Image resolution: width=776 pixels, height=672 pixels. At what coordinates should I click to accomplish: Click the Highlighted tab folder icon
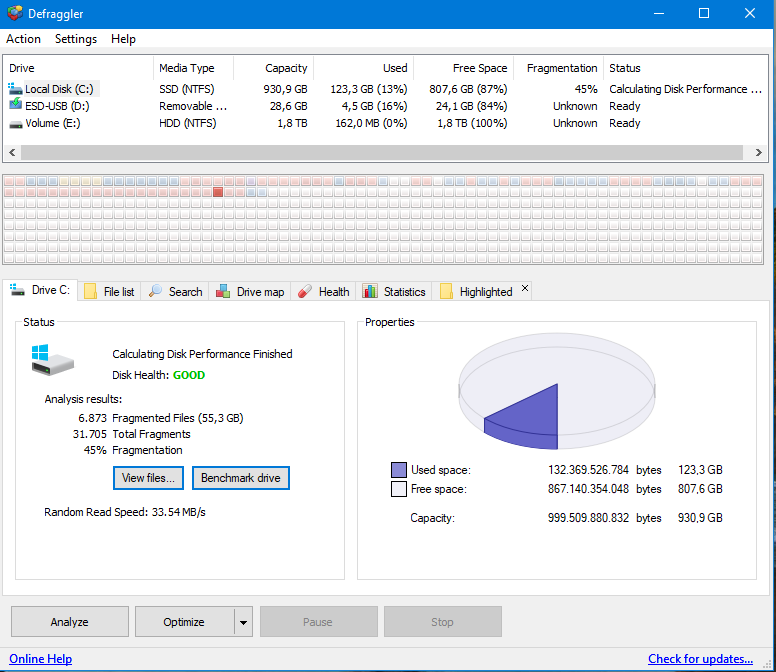point(446,291)
